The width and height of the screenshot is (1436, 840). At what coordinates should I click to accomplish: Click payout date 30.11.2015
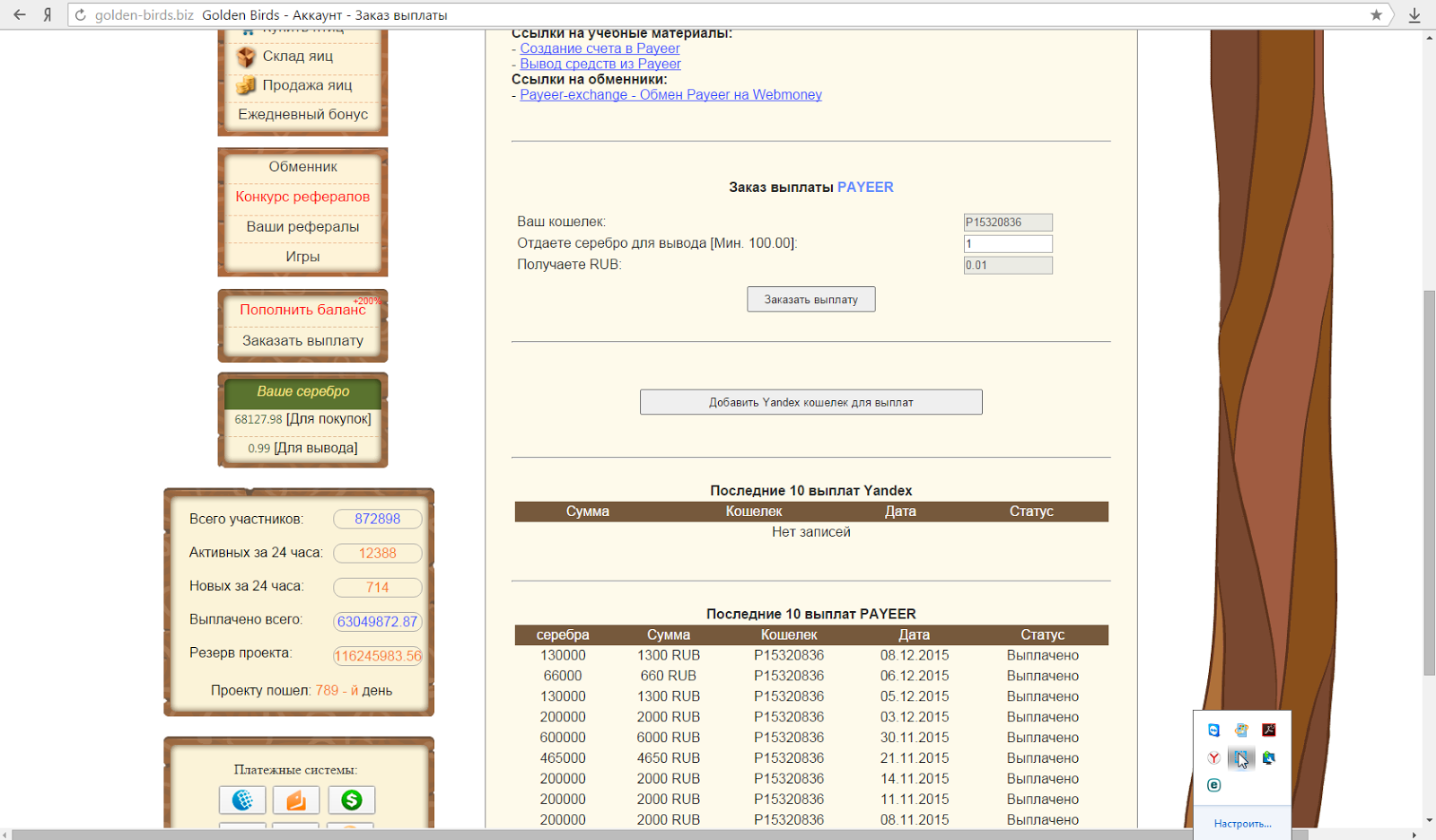click(x=915, y=738)
